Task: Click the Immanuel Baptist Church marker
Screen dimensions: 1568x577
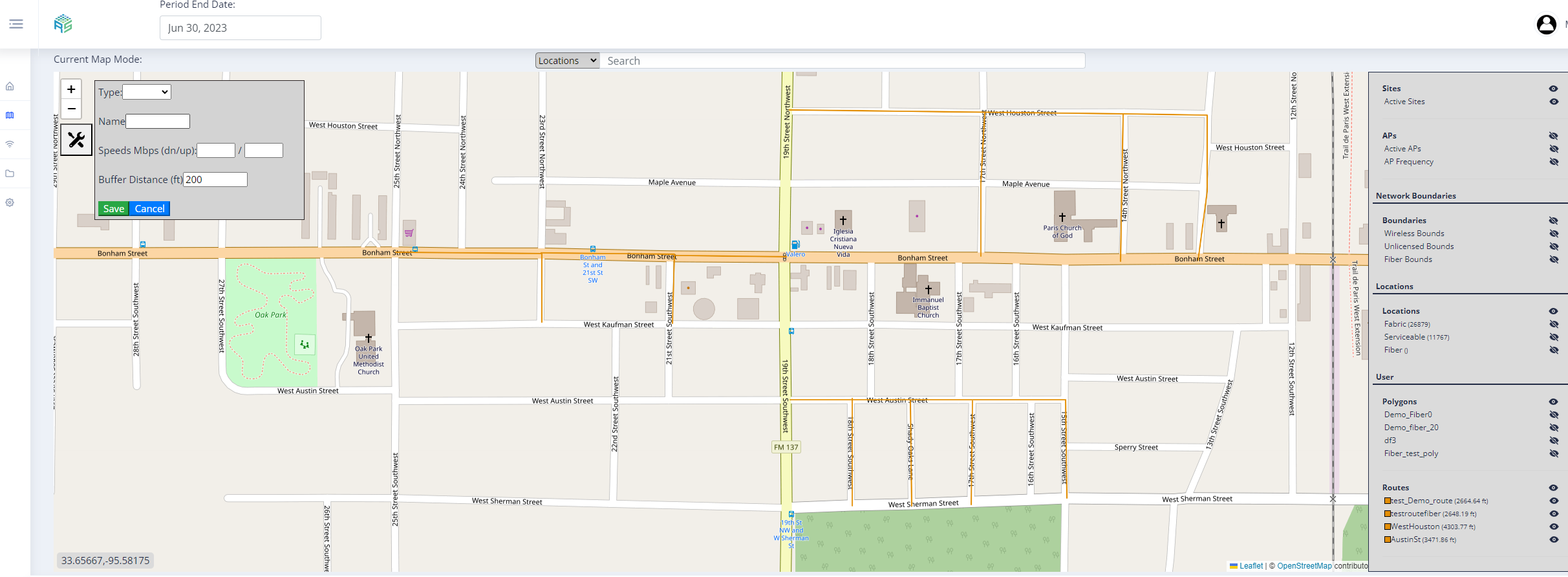Action: (929, 290)
